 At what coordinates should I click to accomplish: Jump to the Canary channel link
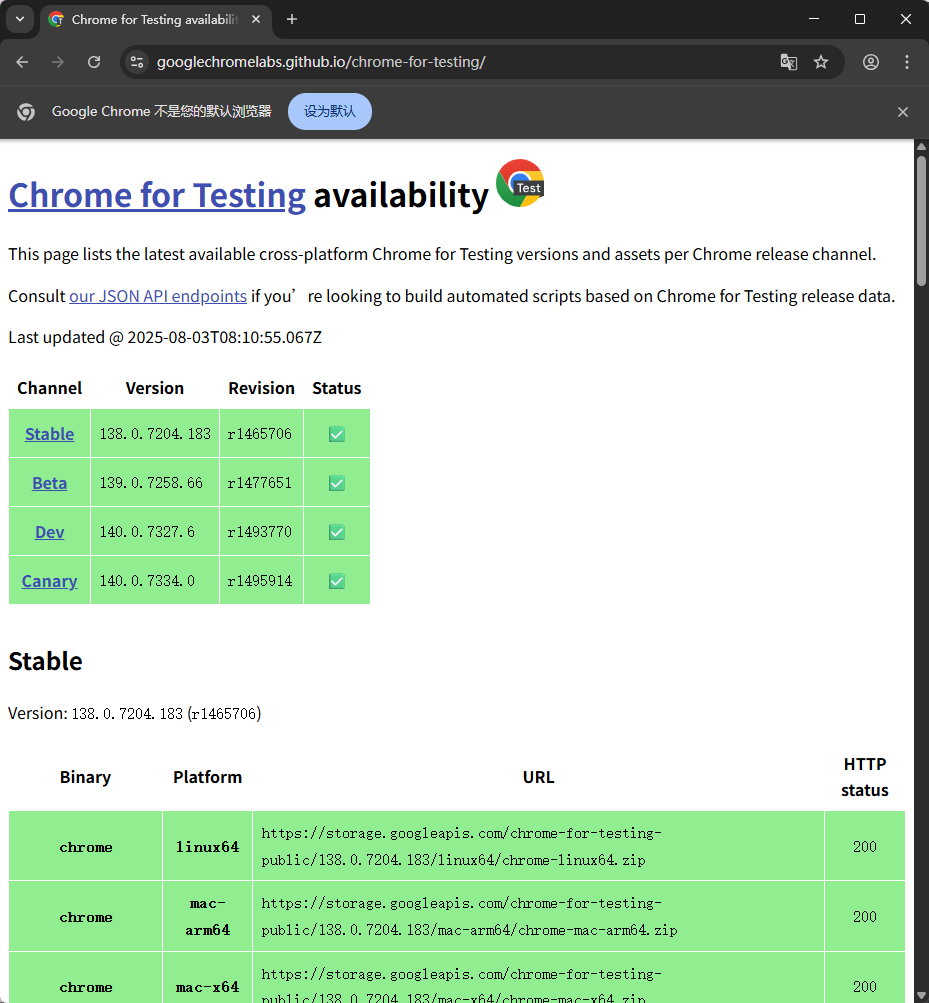coord(49,581)
